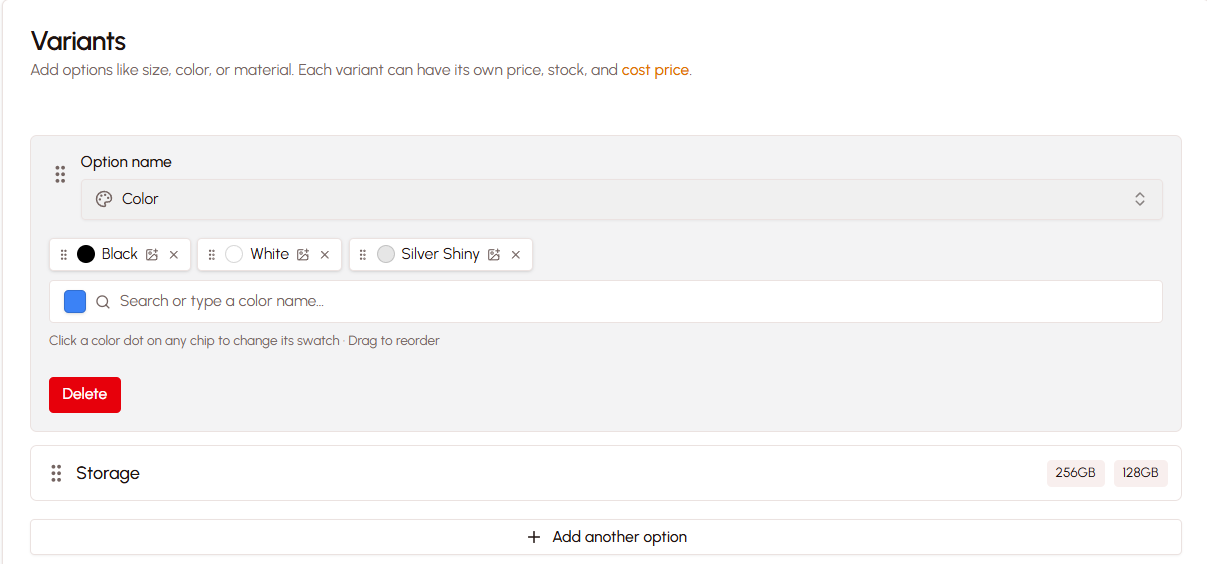Remove the Black color chip
This screenshot has width=1207, height=564.
click(x=174, y=255)
